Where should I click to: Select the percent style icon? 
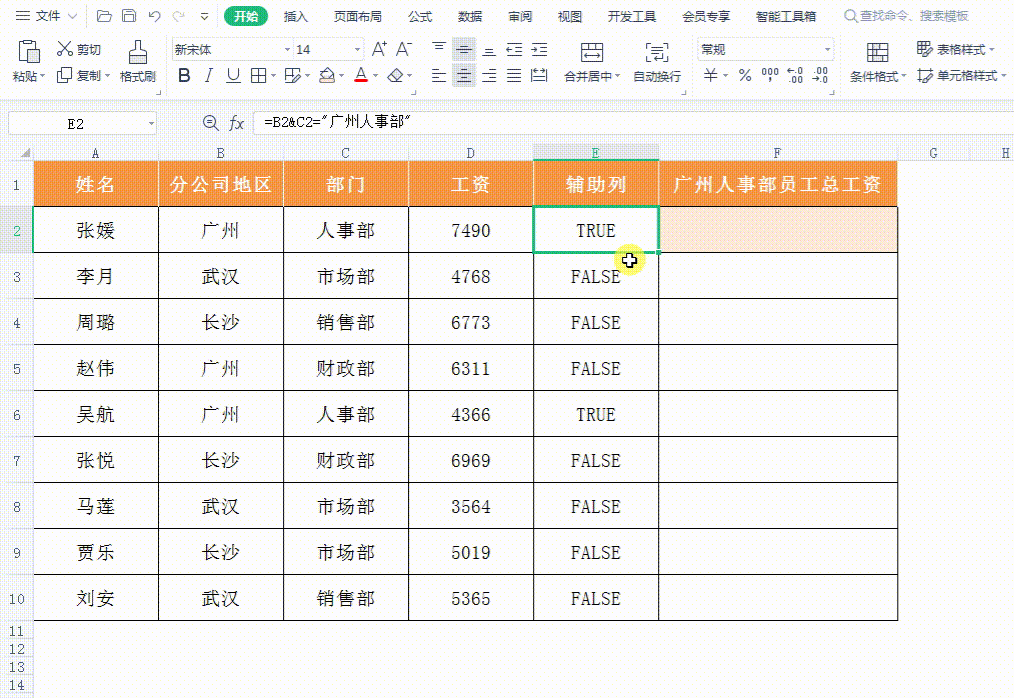coord(745,75)
